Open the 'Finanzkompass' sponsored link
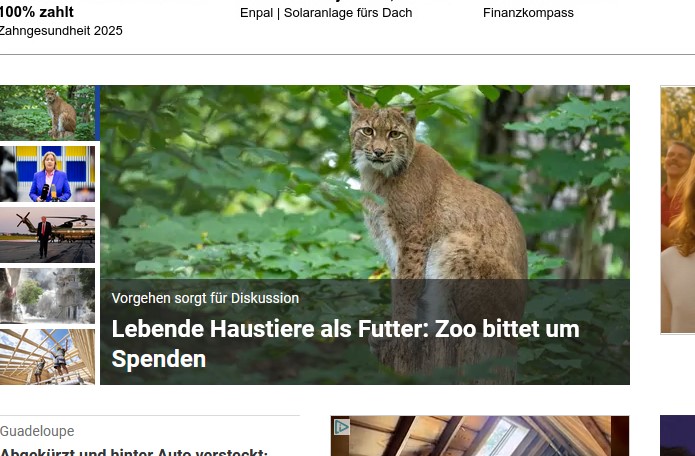This screenshot has height=456, width=695. click(x=528, y=13)
